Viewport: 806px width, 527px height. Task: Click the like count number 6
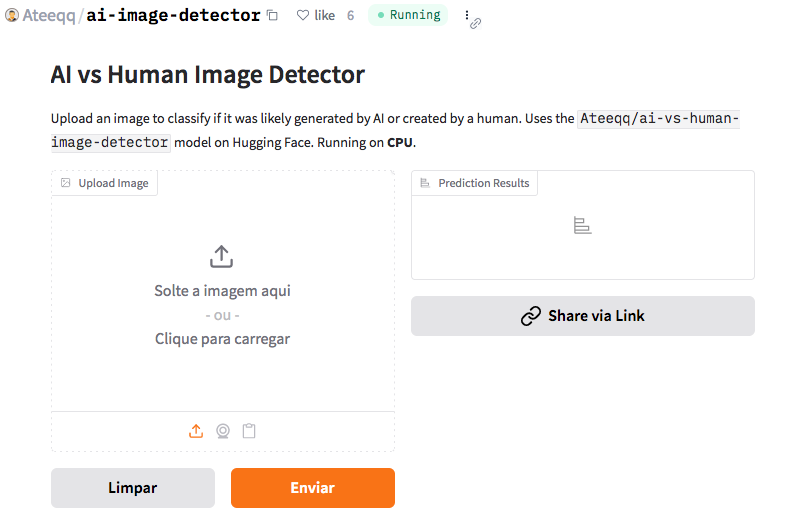pos(350,16)
